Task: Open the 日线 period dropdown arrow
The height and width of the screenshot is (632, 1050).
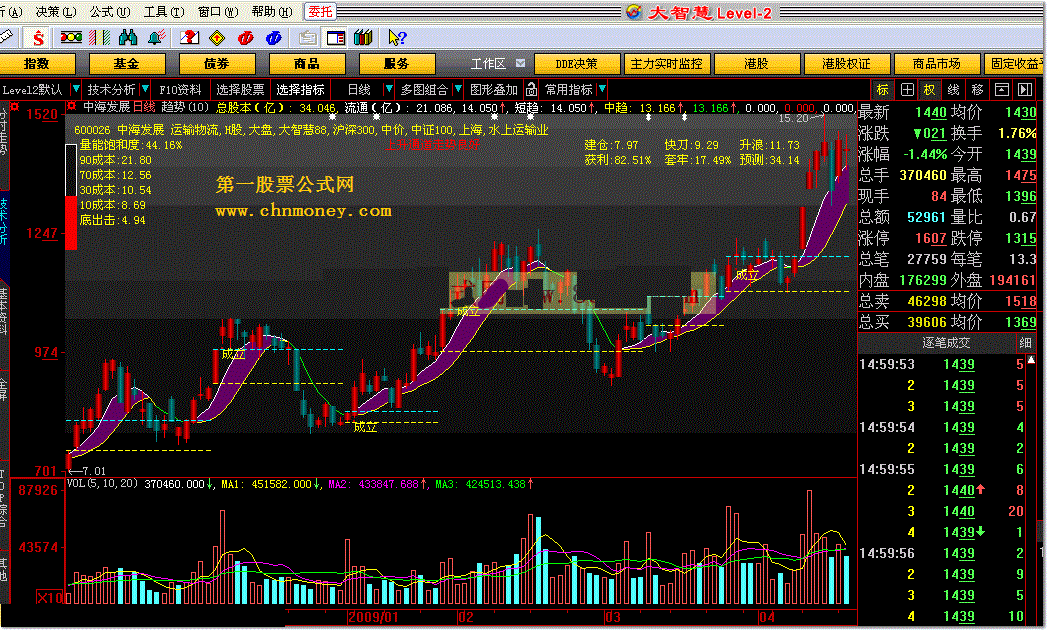Action: click(388, 89)
